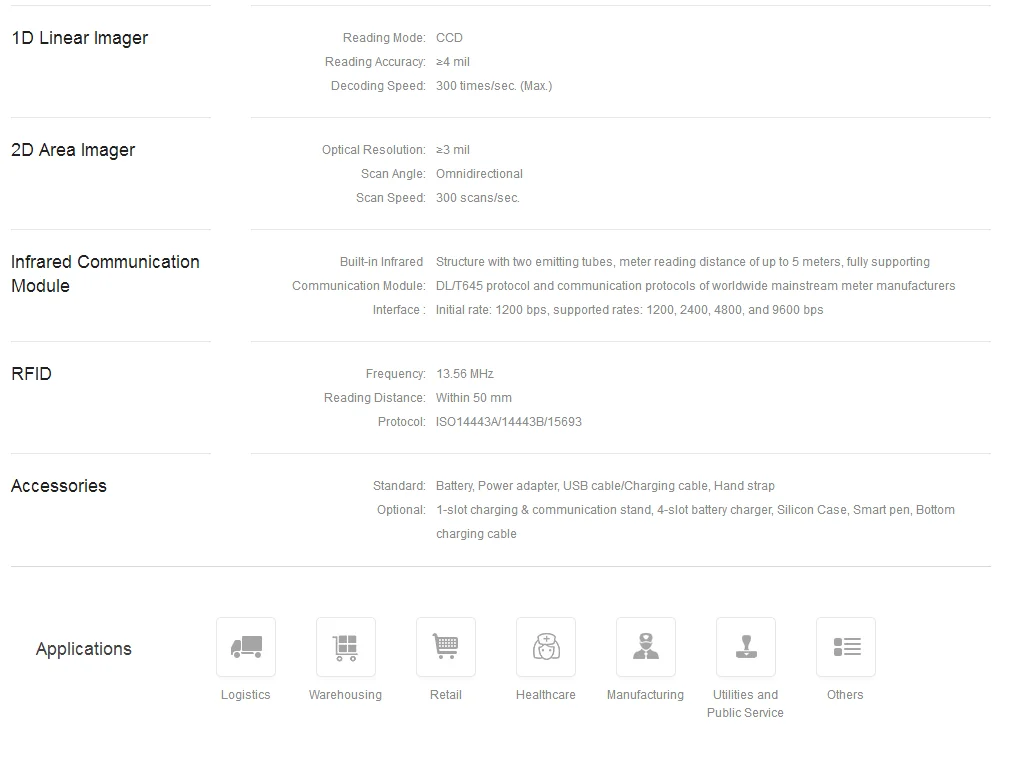Click the Healthcare label under icon
The width and height of the screenshot is (1011, 760).
pos(546,695)
